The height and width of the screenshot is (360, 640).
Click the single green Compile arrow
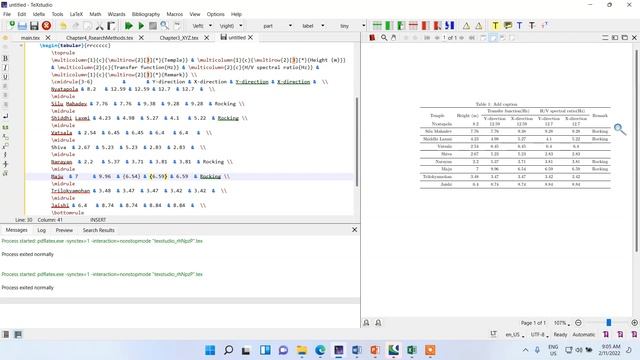(x=141, y=26)
